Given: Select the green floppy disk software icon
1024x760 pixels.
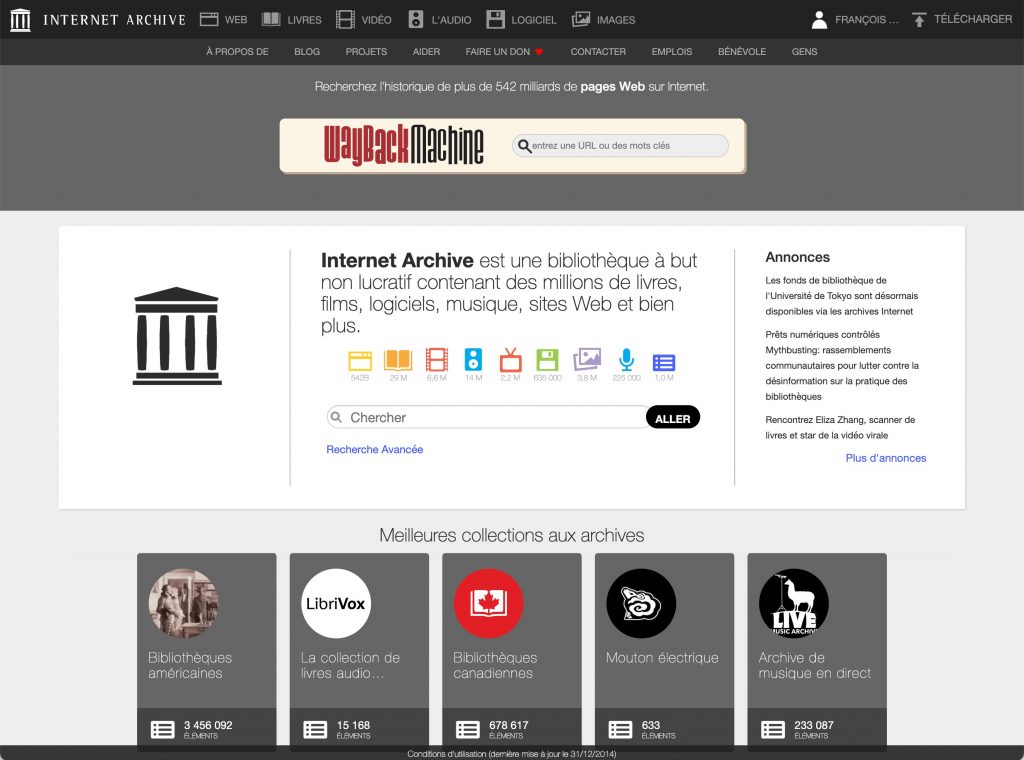Looking at the screenshot, I should click(x=547, y=360).
